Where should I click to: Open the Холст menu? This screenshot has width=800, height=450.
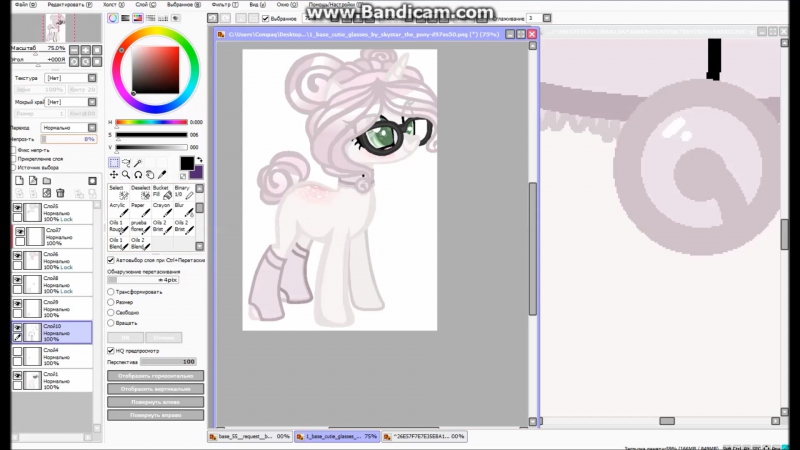click(x=113, y=5)
